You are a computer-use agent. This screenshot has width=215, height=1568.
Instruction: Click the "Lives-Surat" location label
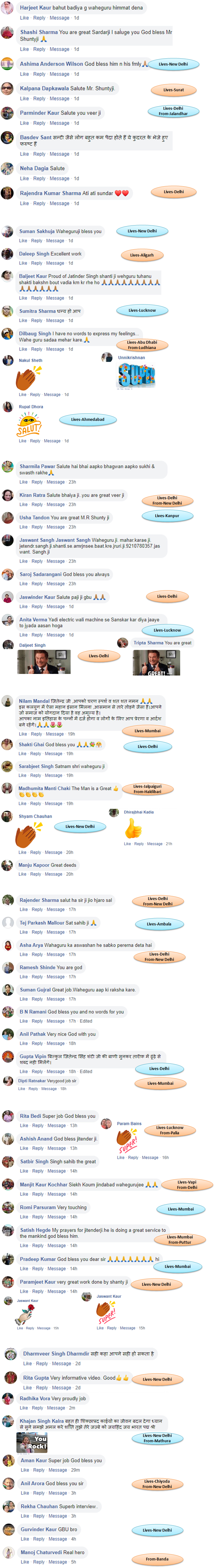(x=173, y=89)
